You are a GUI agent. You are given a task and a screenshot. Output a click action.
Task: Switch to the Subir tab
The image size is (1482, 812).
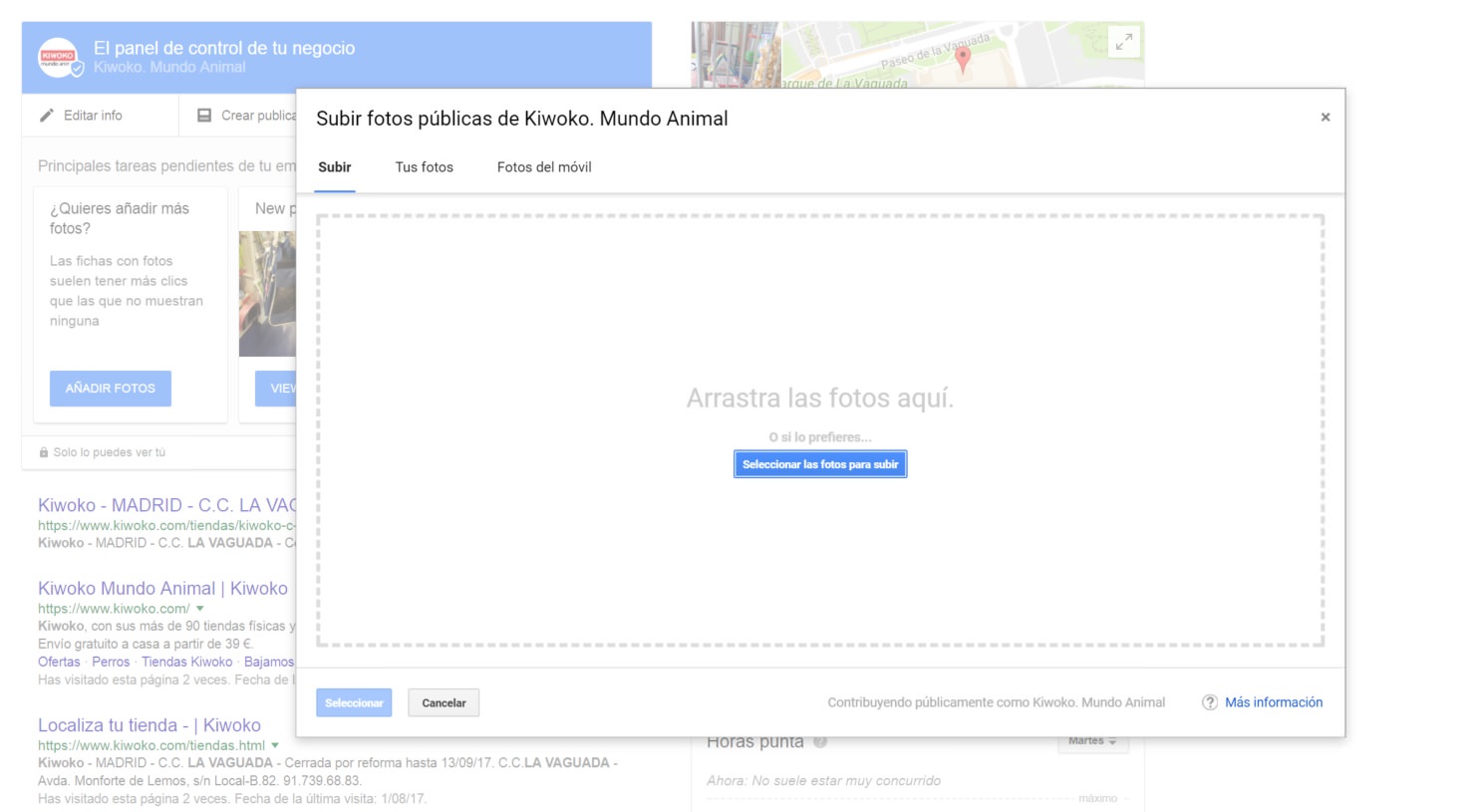point(335,167)
